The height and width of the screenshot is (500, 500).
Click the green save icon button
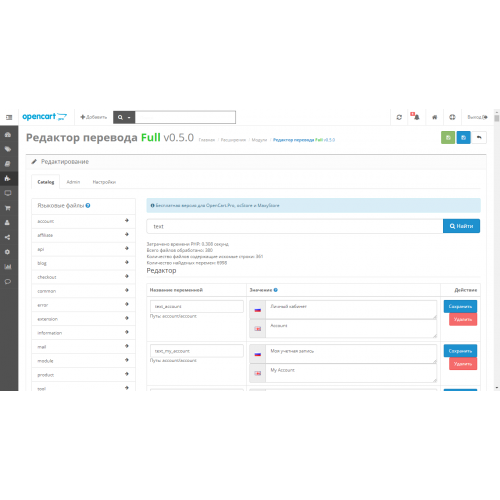point(448,137)
